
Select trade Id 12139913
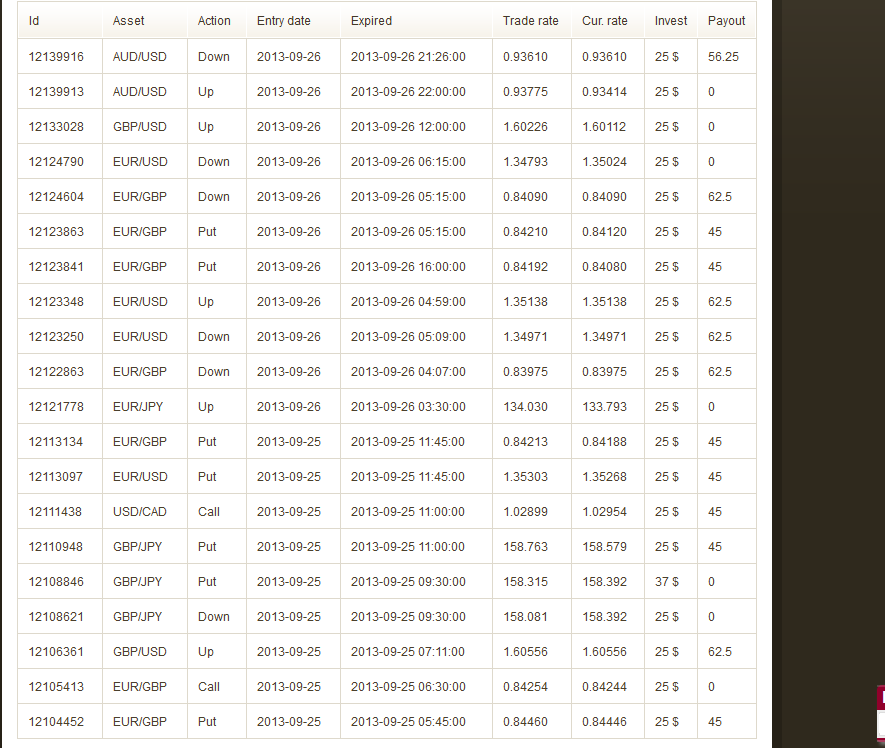point(56,91)
